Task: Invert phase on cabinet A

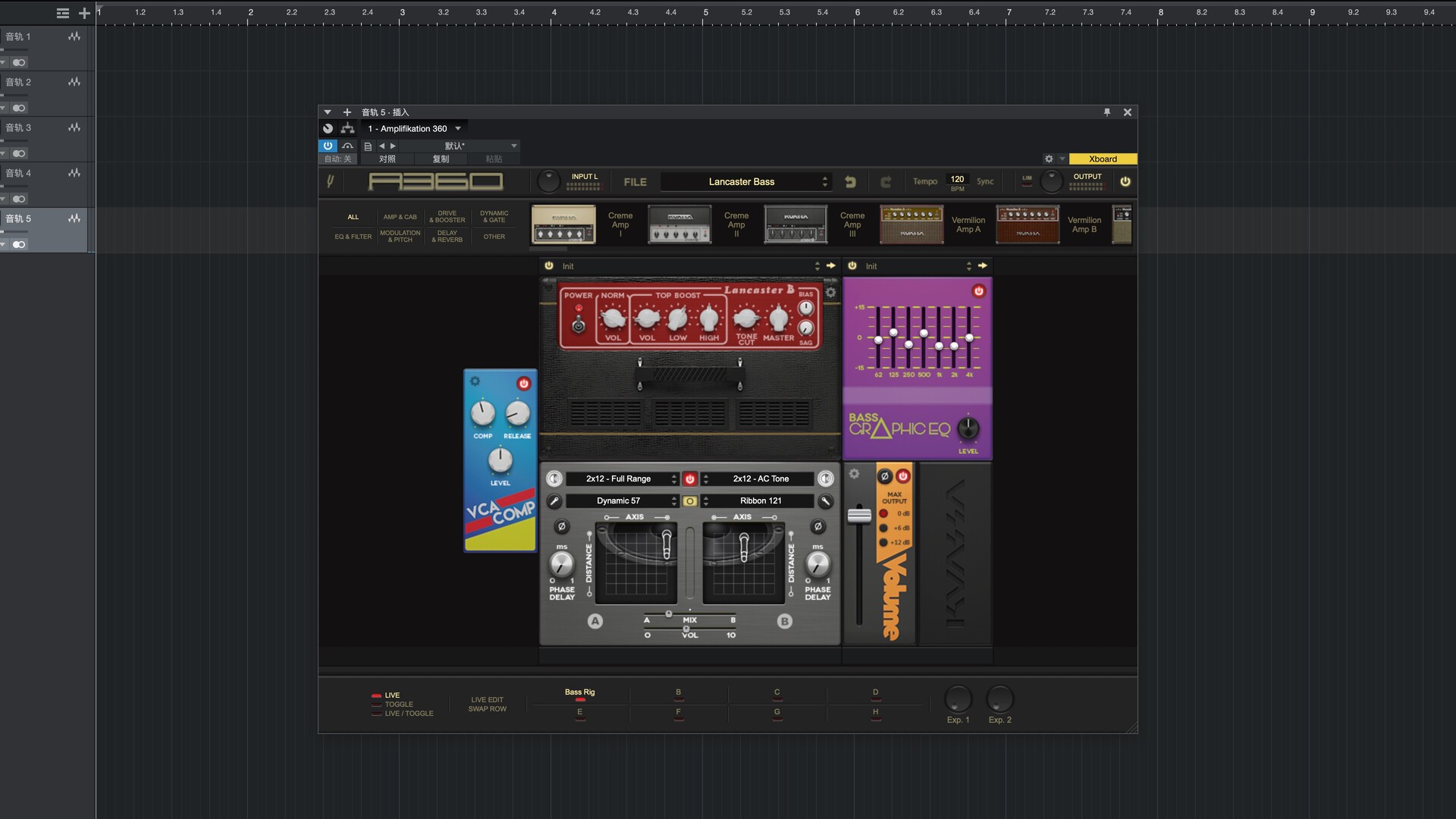Action: 561,526
